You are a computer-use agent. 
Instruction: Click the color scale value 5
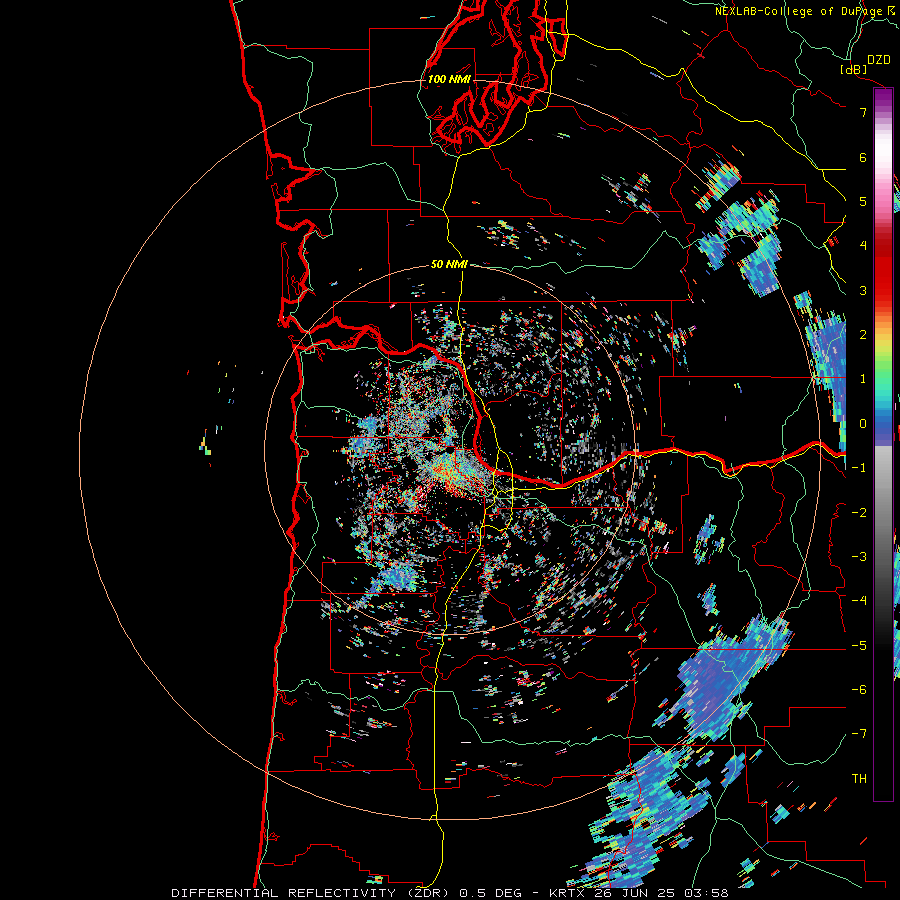pos(863,201)
